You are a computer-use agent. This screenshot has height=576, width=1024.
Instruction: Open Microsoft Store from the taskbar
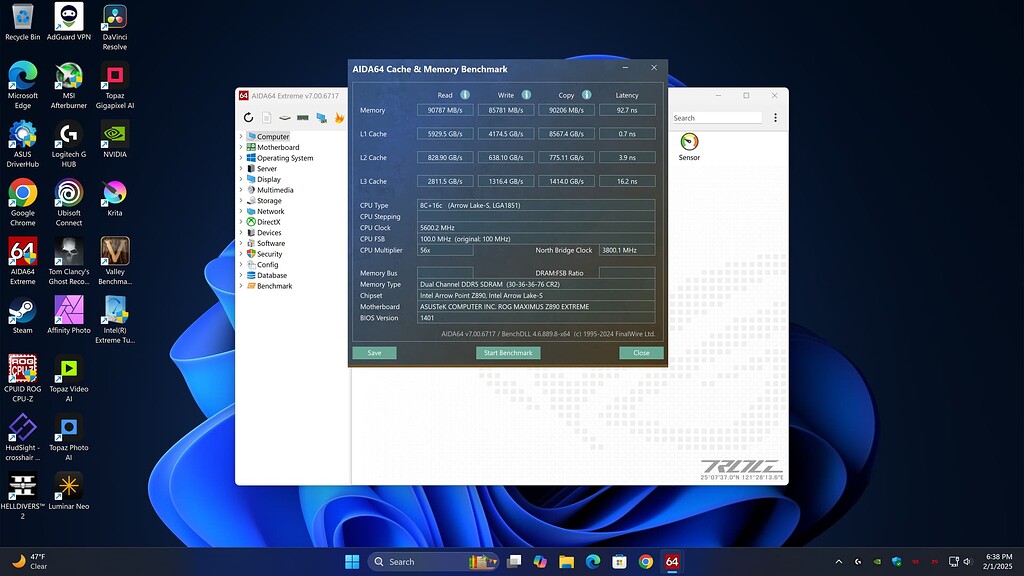pos(619,562)
